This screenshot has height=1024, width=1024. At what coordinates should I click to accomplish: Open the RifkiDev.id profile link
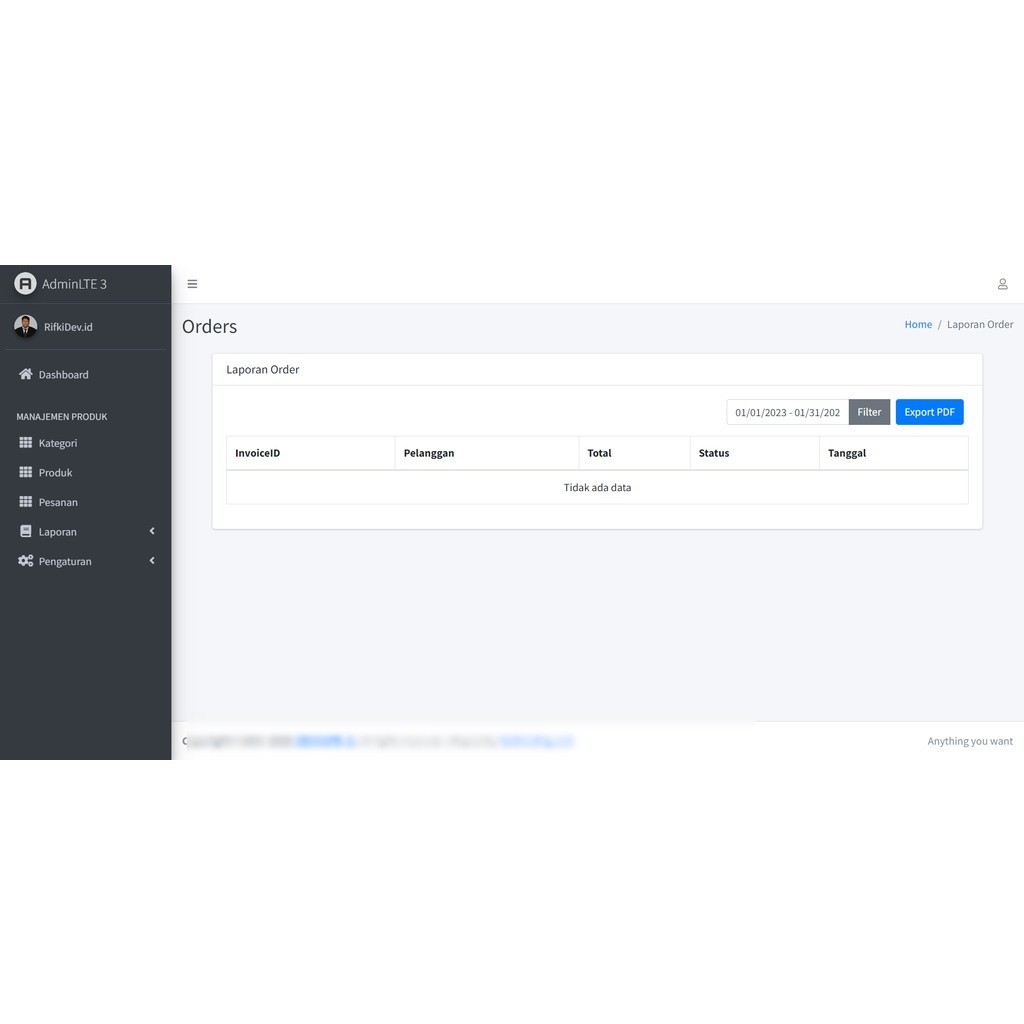point(68,327)
